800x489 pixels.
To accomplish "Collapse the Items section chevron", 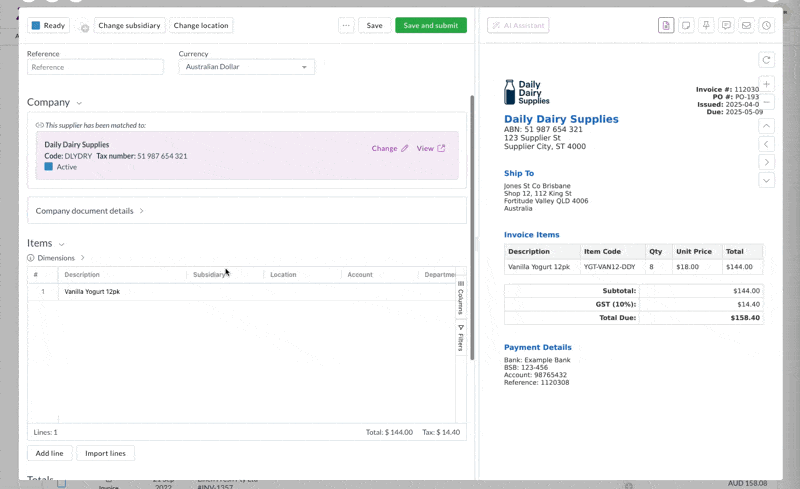I will (62, 244).
